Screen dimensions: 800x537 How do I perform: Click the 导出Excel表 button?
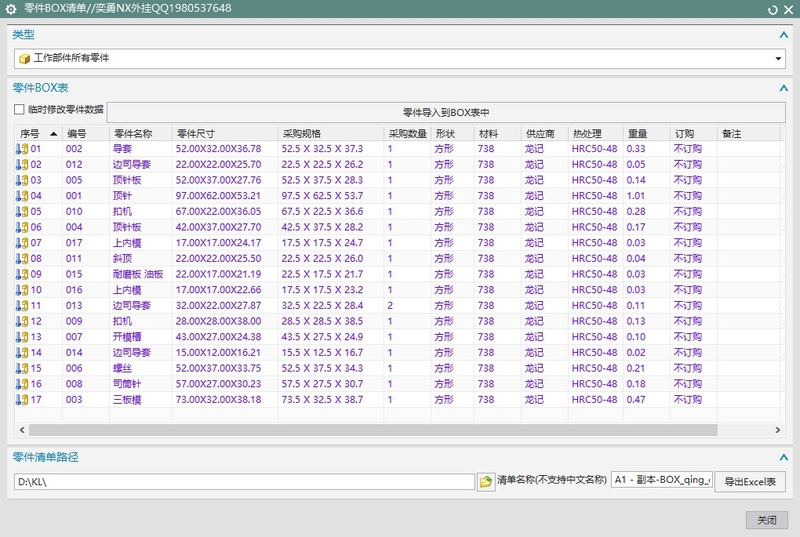750,481
